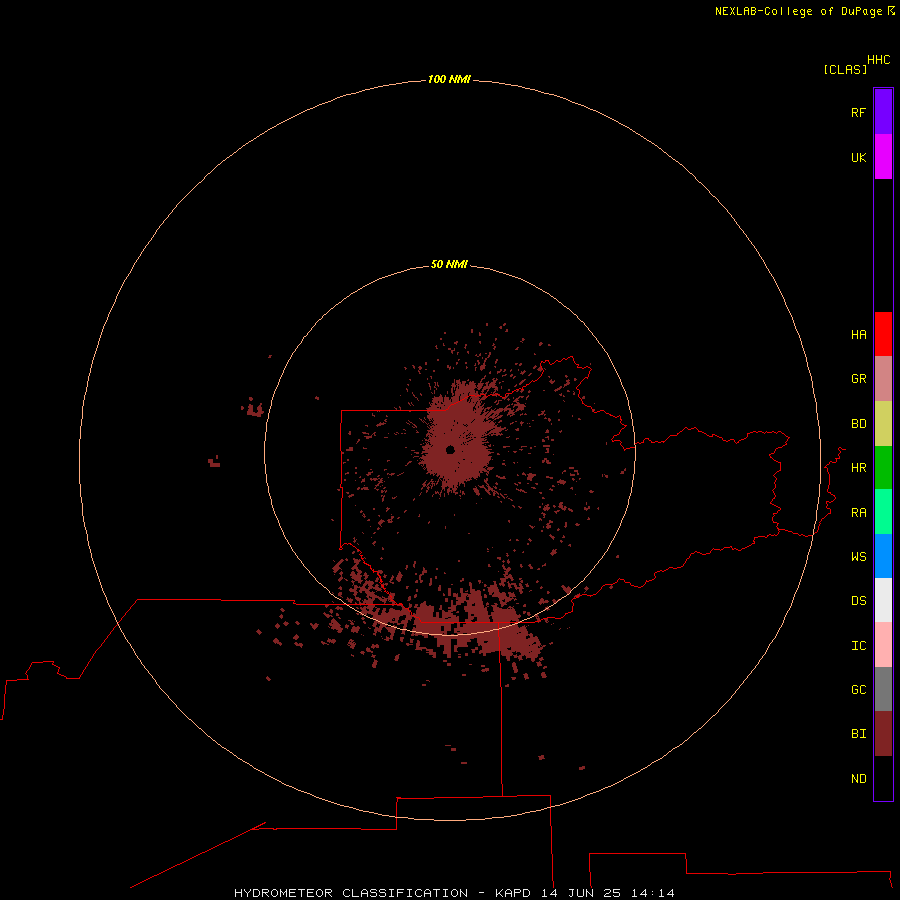Click the HA red legend swatch
900x900 pixels.
point(883,334)
